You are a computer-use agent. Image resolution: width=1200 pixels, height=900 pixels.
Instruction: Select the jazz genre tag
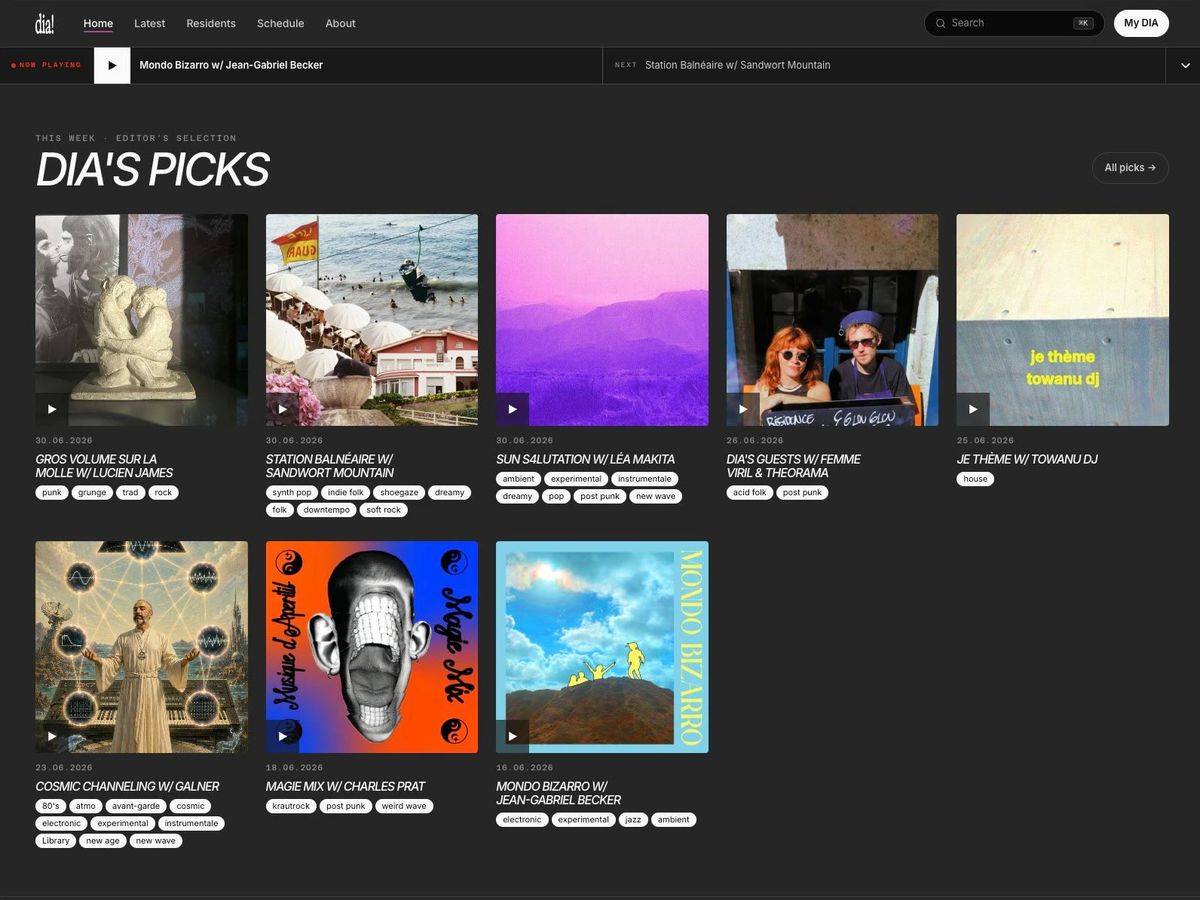point(633,820)
